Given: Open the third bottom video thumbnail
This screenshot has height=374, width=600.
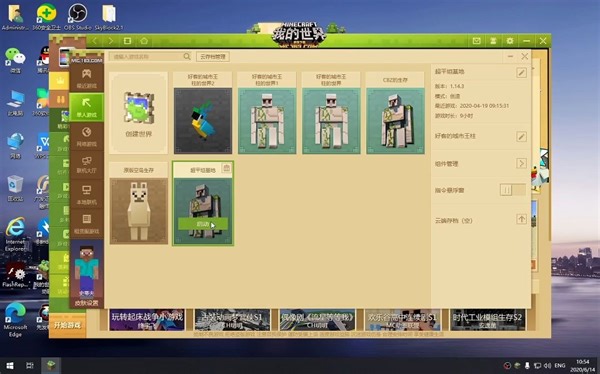Looking at the screenshot, I should point(317,320).
